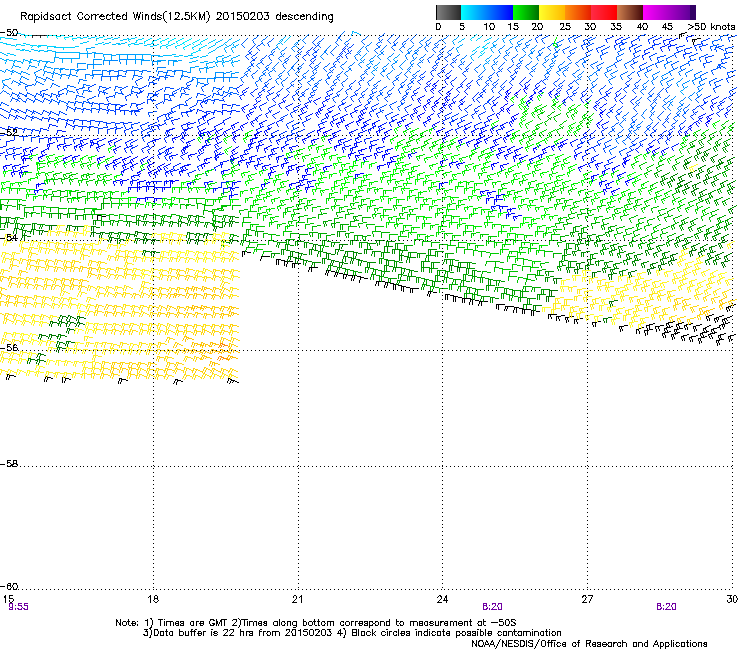This screenshot has height=650, width=740.
Task: Click the NOAA/NESDIS Office of Research credit
Action: pos(589,644)
